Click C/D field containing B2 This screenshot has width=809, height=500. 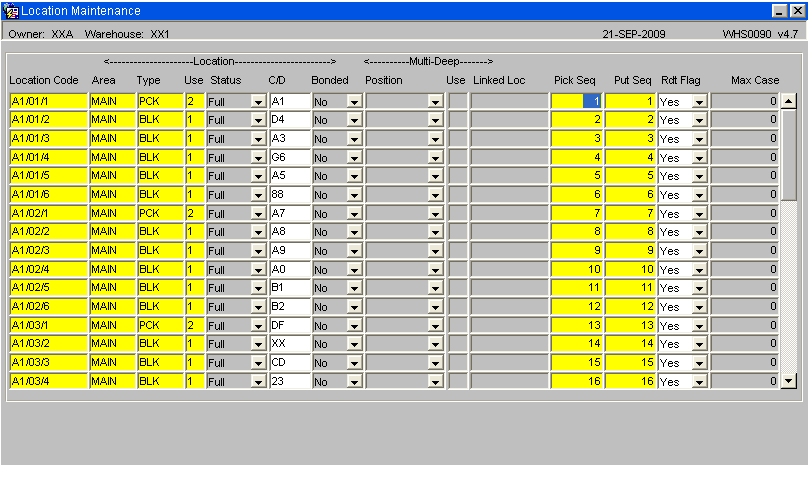pos(290,307)
